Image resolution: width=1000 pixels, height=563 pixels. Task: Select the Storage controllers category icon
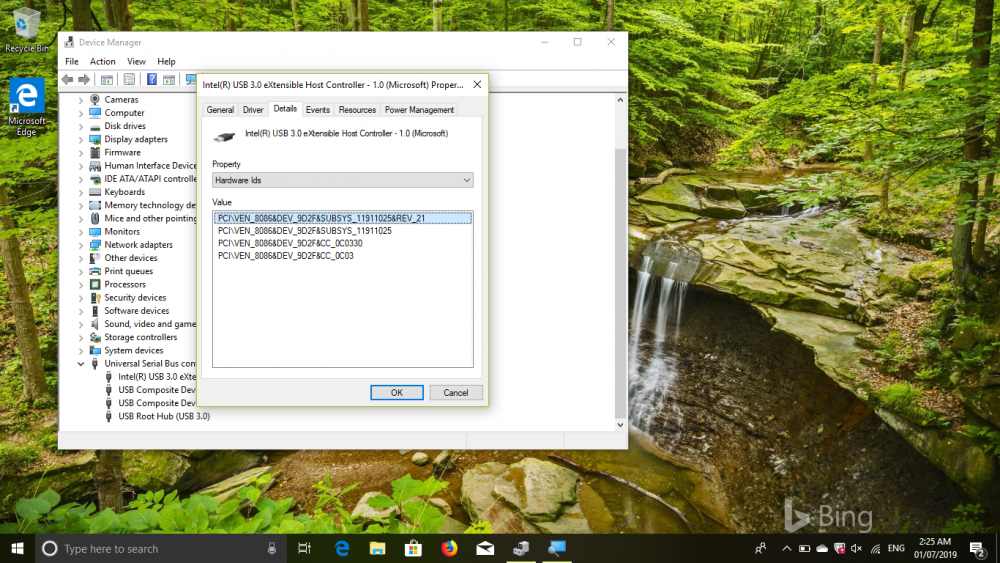pyautogui.click(x=95, y=337)
